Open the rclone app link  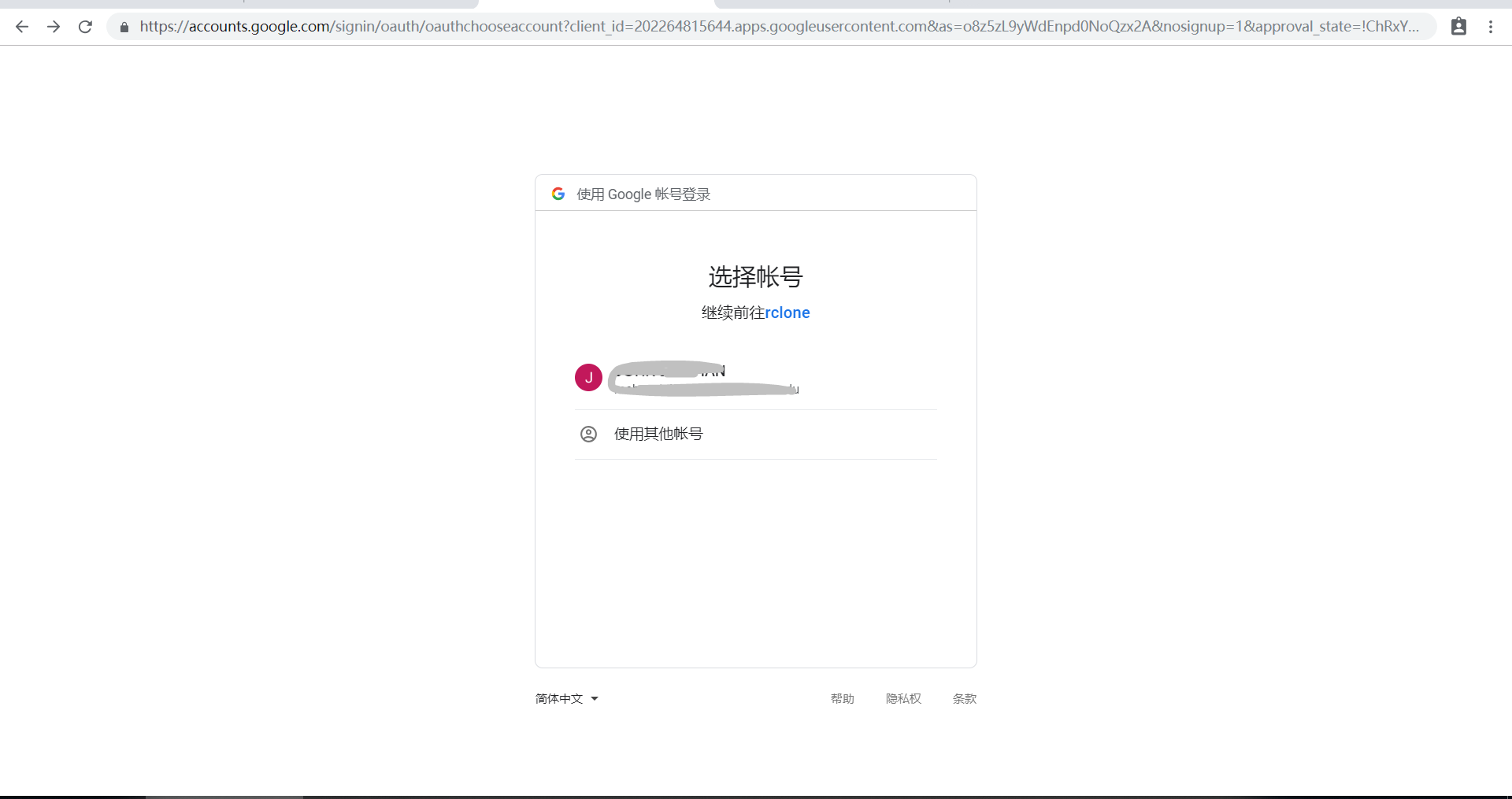pos(787,313)
